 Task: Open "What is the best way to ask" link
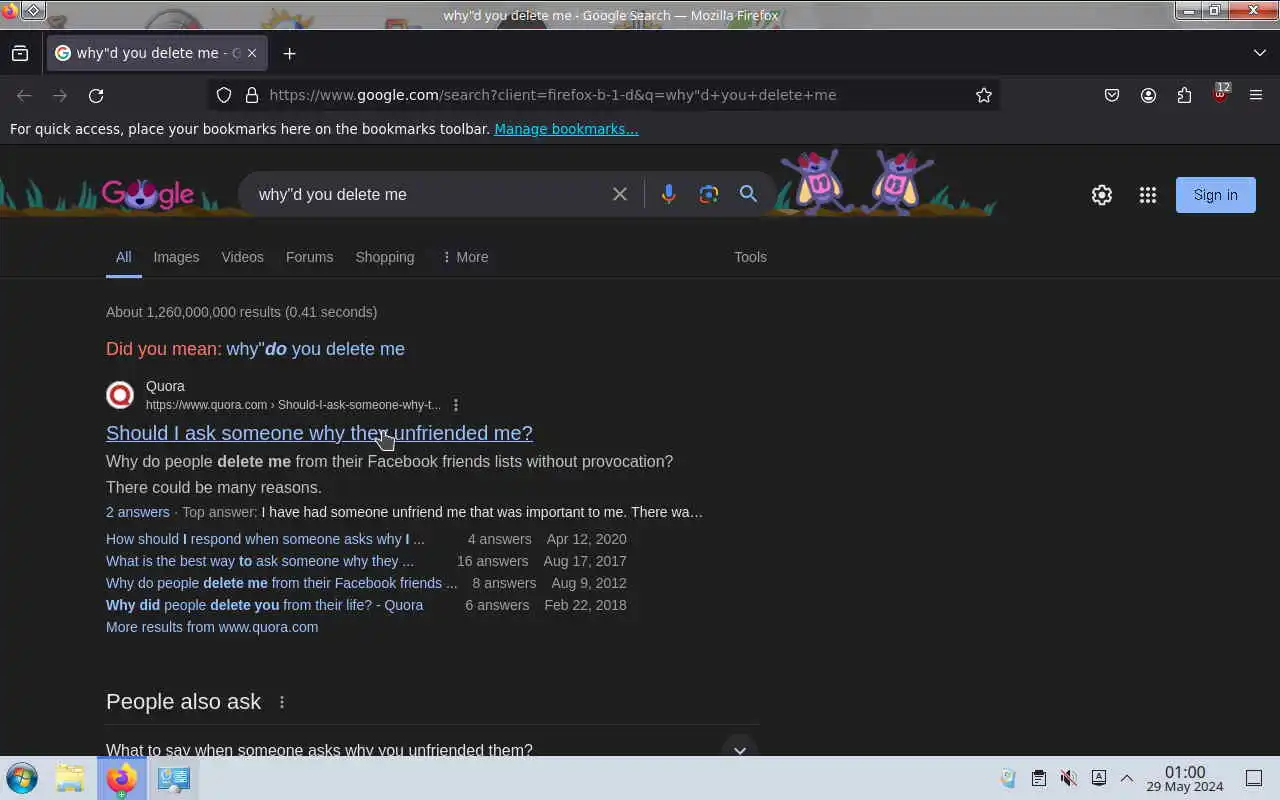pos(260,561)
